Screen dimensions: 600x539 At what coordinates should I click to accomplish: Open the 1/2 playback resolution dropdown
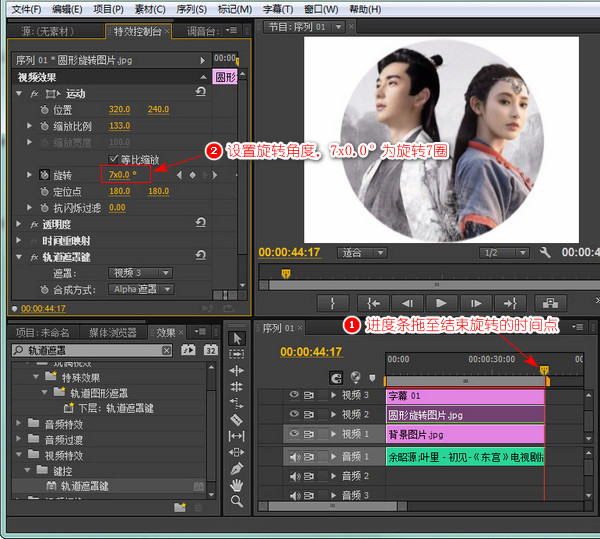click(504, 253)
